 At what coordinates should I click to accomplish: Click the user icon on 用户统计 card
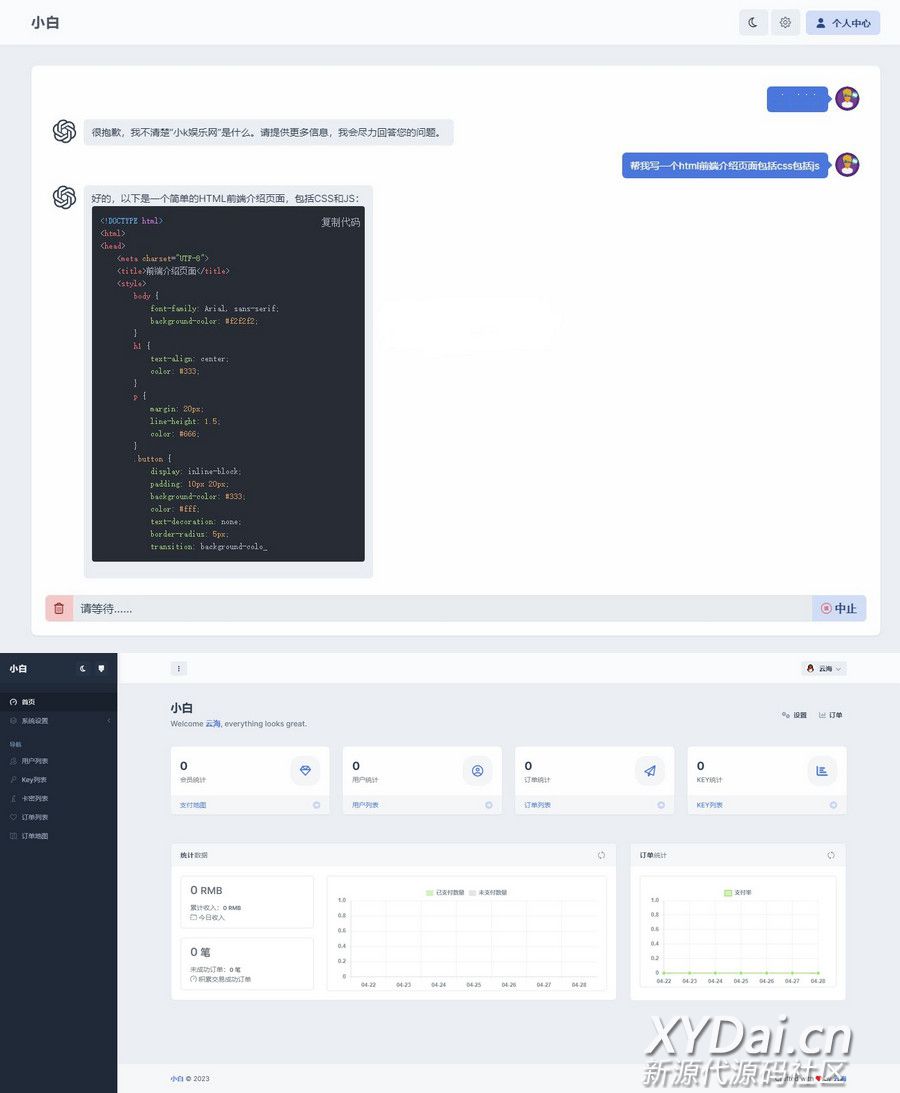point(477,770)
